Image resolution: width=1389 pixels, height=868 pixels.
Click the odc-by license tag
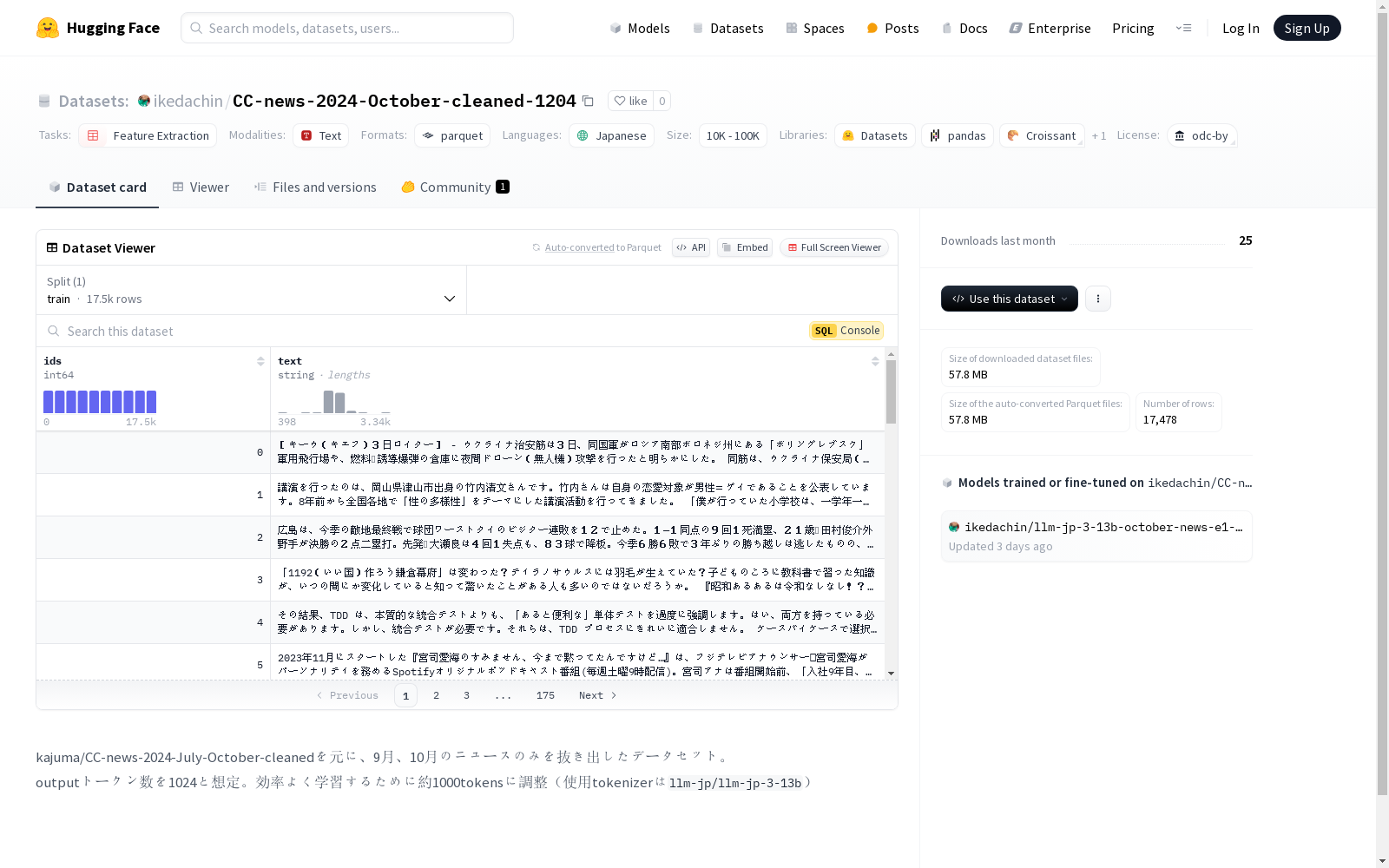(x=1201, y=135)
